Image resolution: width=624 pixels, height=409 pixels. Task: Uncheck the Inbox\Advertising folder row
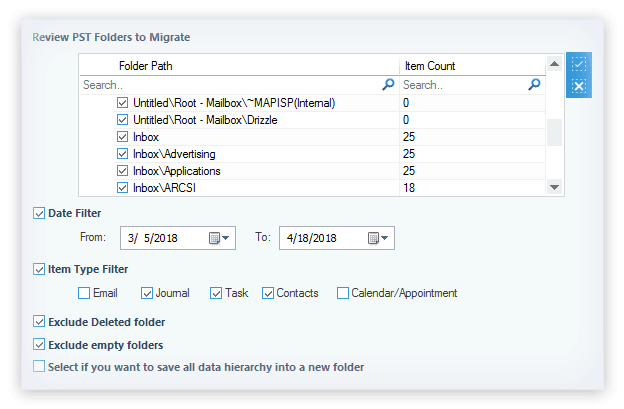(x=123, y=154)
